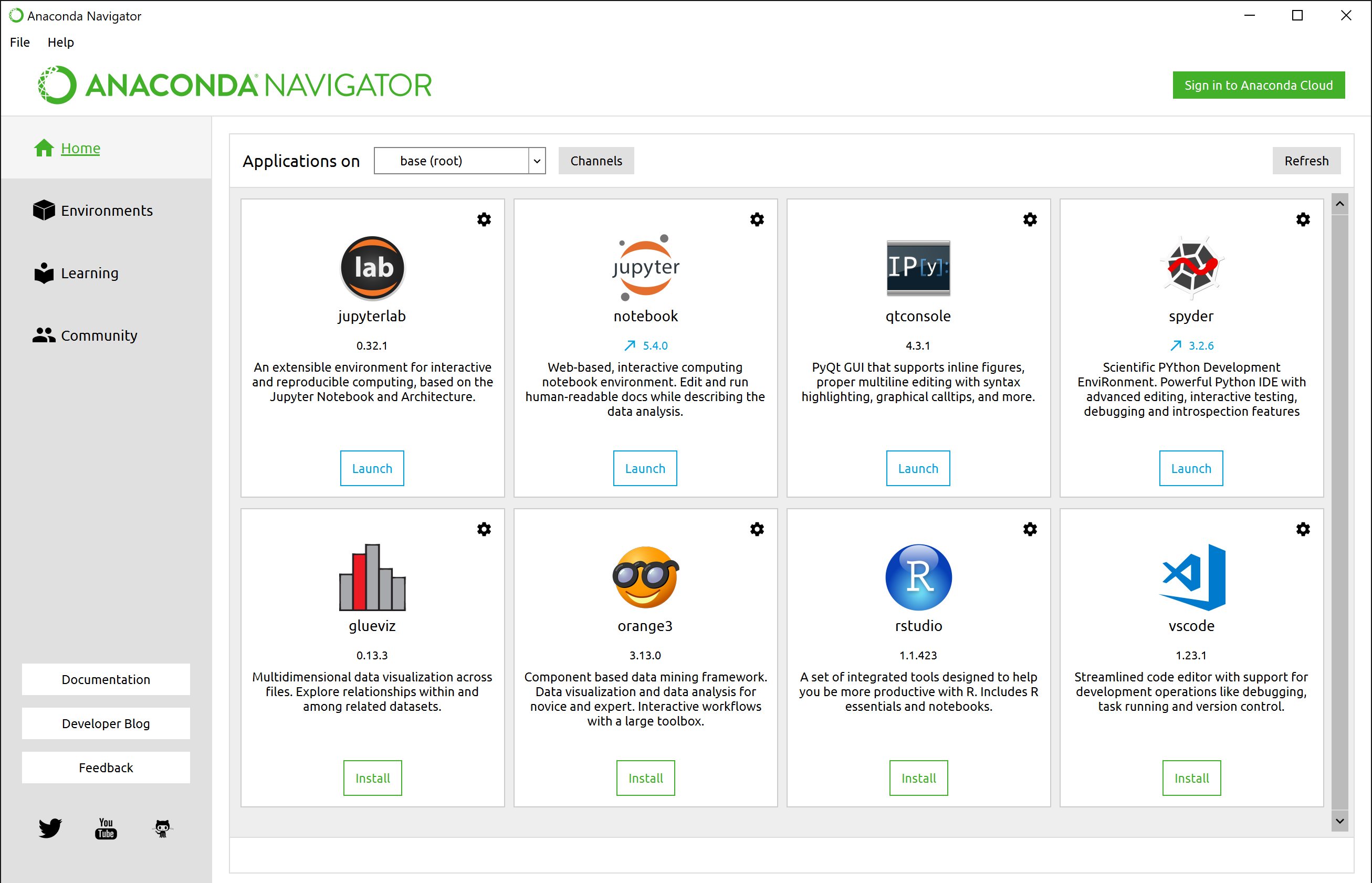The width and height of the screenshot is (1372, 883).
Task: Launch jupyterlab
Action: click(372, 468)
